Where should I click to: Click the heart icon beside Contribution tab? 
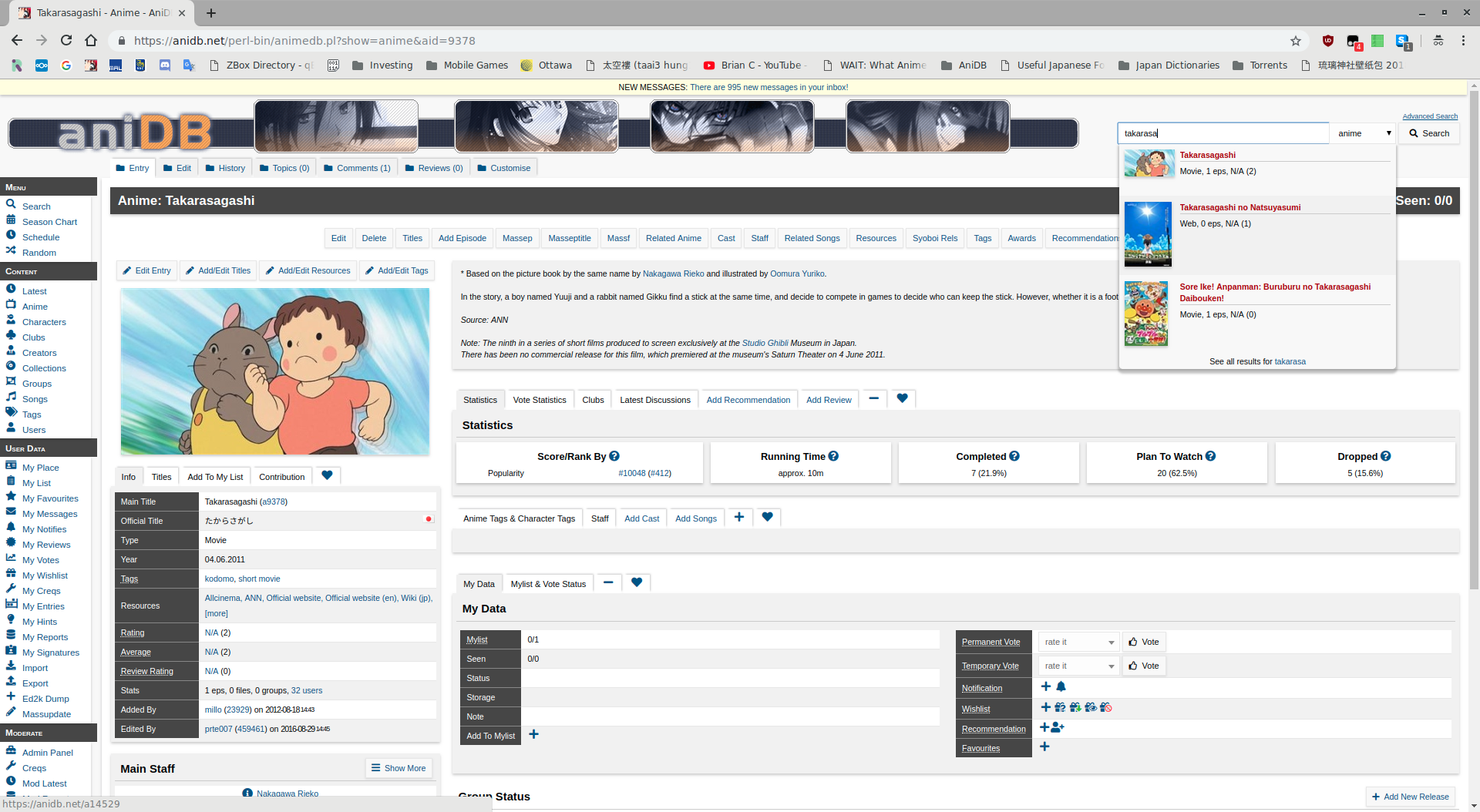coord(327,476)
